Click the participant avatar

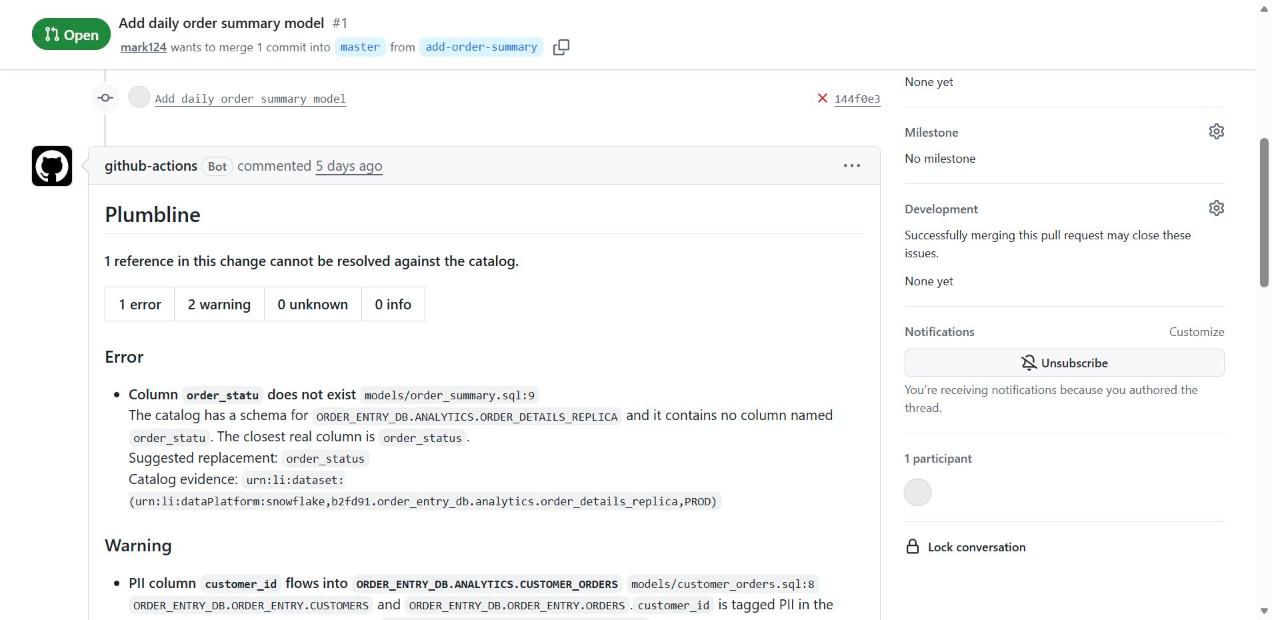point(917,492)
